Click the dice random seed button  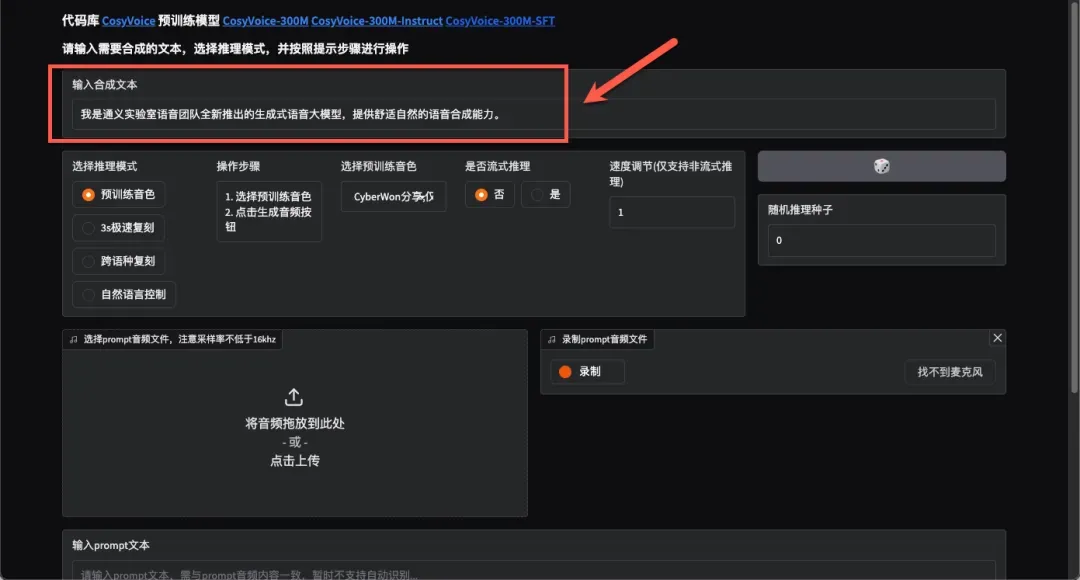(881, 166)
